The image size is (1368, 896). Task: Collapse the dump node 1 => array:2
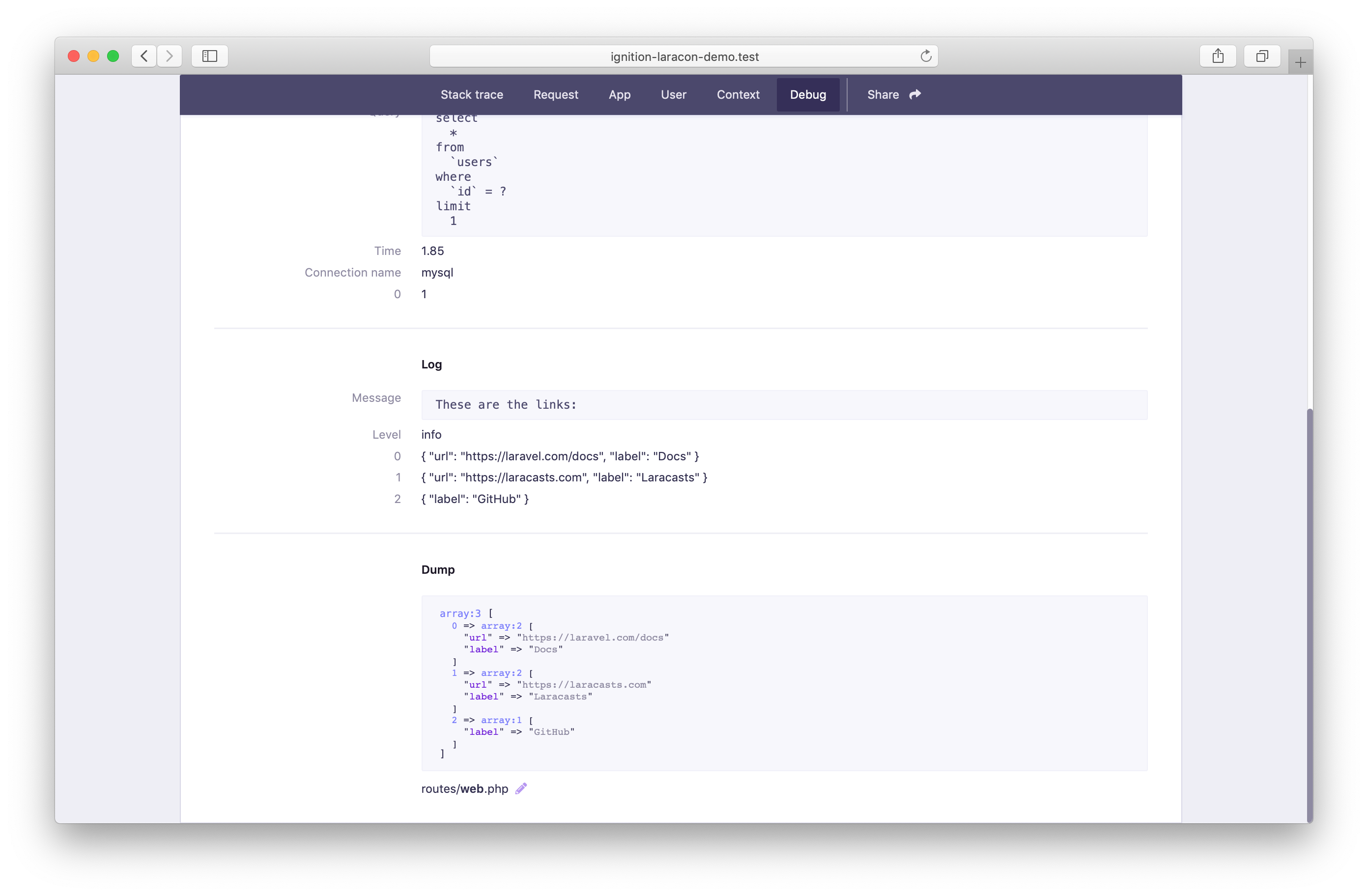coord(501,673)
